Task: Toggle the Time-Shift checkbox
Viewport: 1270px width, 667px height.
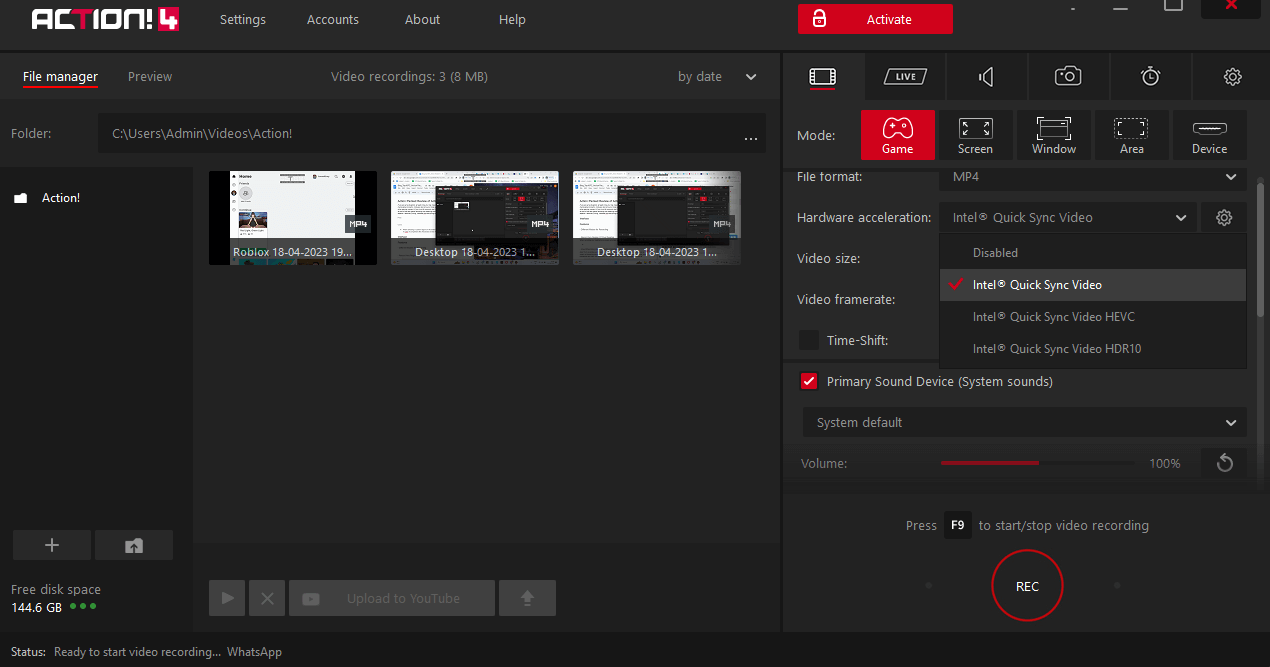Action: pos(809,340)
